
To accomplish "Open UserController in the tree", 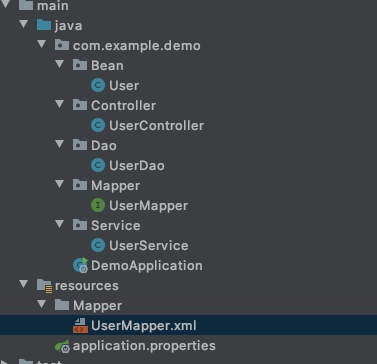I will pos(156,126).
